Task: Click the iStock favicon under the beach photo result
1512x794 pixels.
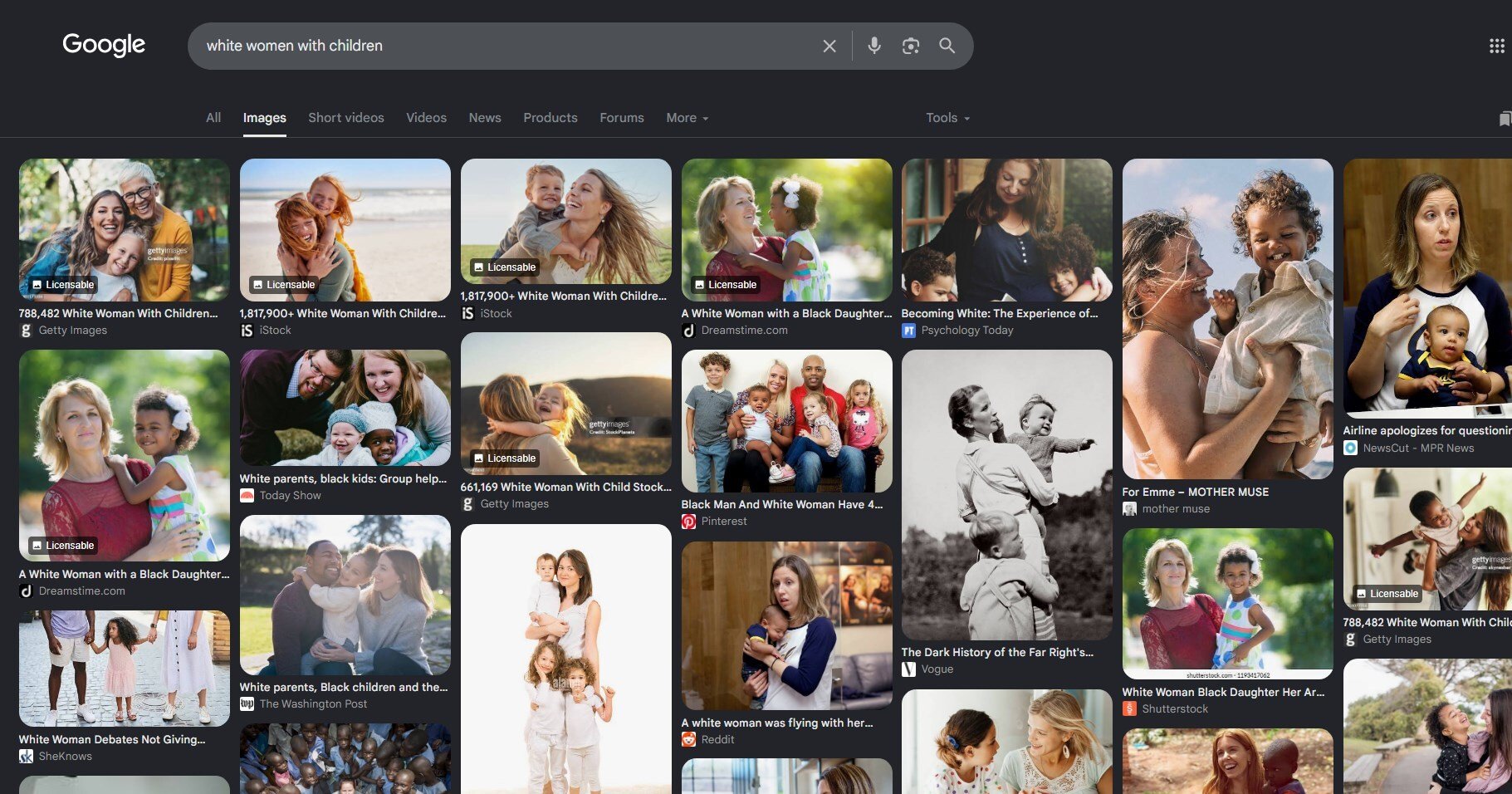Action: (x=247, y=331)
